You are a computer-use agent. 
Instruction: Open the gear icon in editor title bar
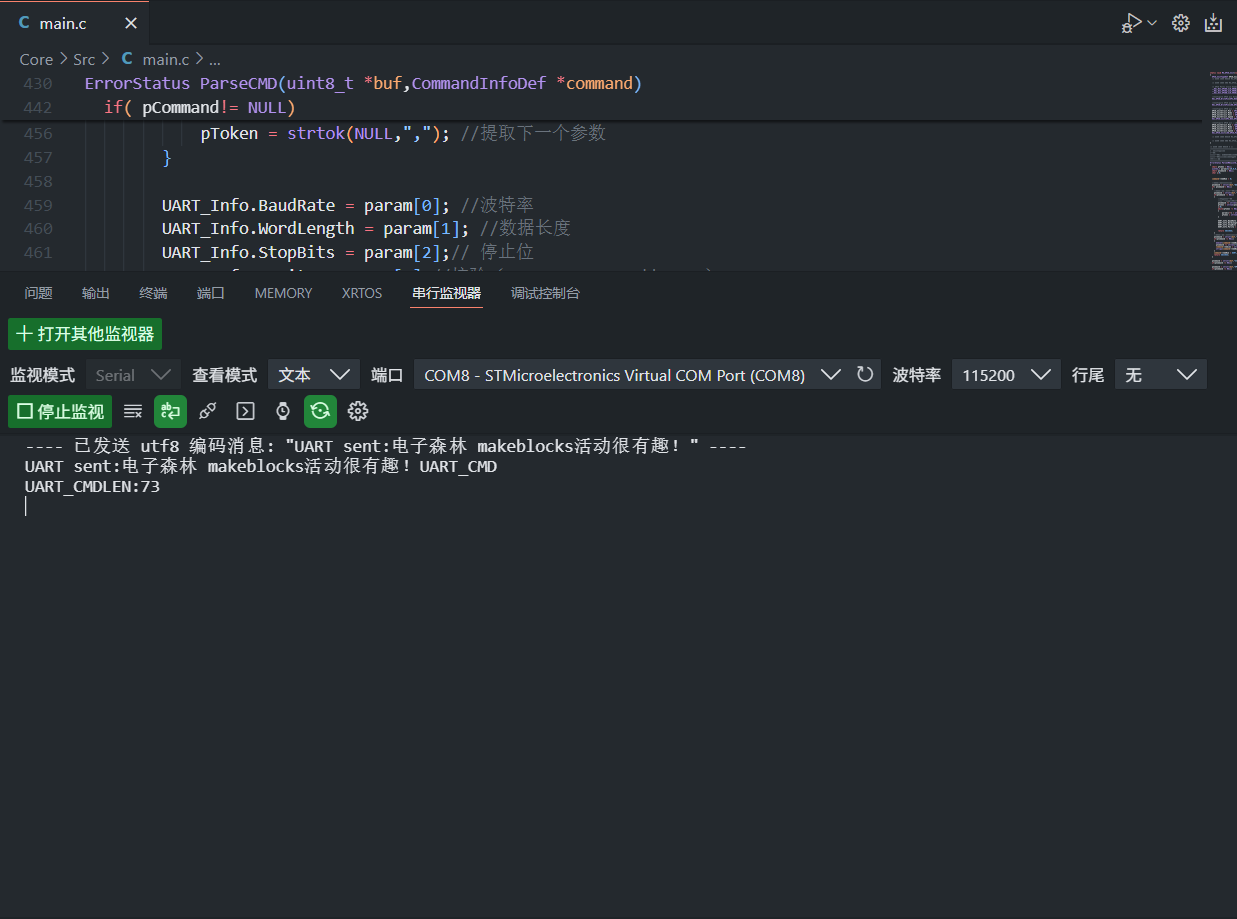[1181, 23]
